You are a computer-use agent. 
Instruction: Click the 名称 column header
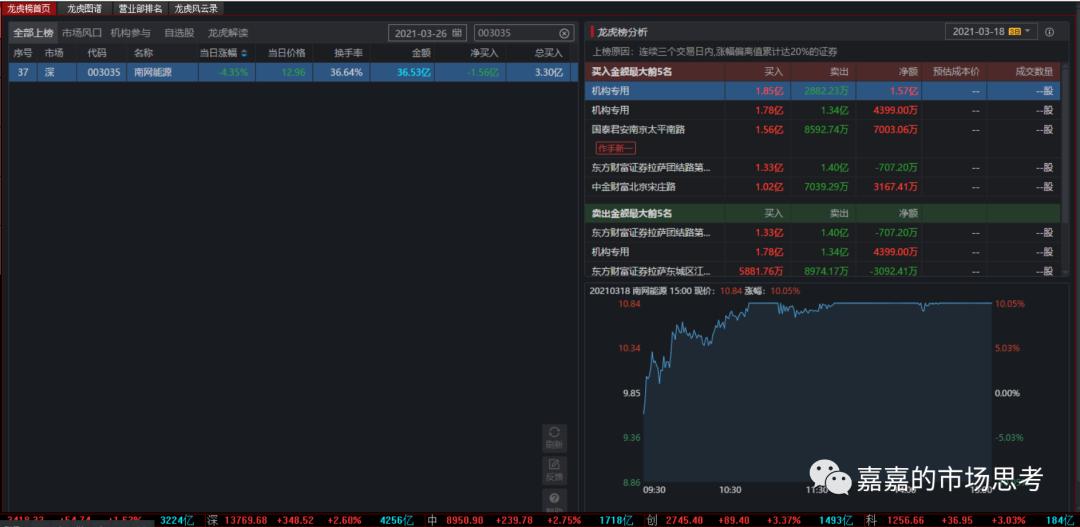click(x=143, y=53)
